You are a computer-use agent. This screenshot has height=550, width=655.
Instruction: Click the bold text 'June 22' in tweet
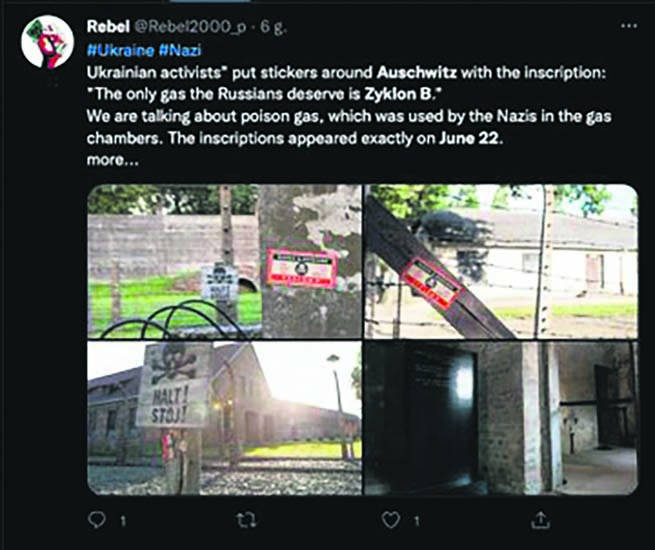(x=469, y=138)
